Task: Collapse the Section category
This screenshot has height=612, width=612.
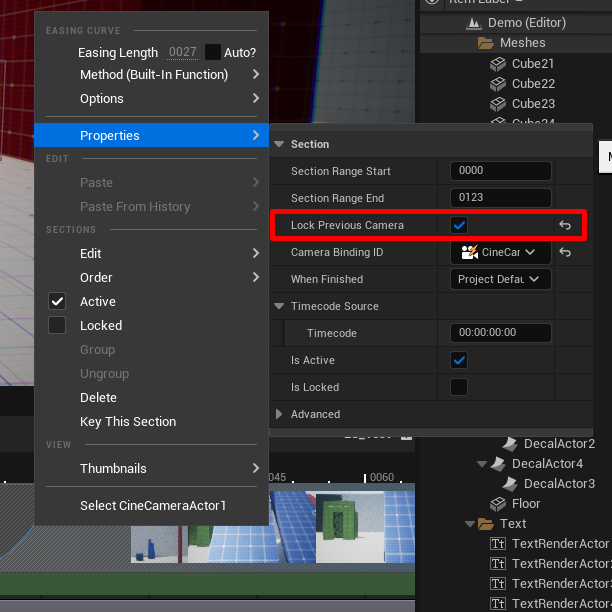Action: (x=279, y=144)
